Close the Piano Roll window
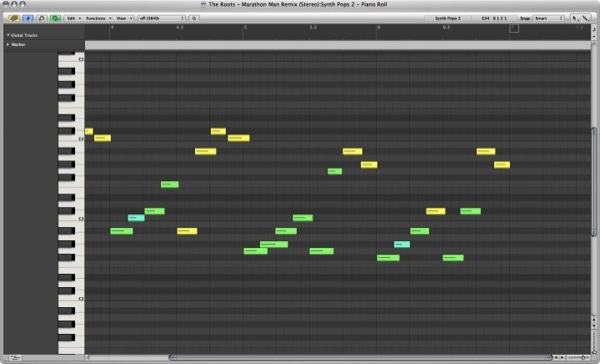The width and height of the screenshot is (600, 364). pos(5,4)
